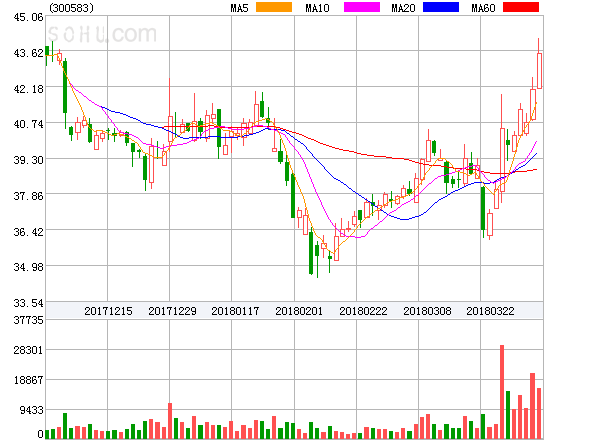This screenshot has width=600, height=440.
Task: Click the magenta MA10 legend swatch
Action: 357,8
